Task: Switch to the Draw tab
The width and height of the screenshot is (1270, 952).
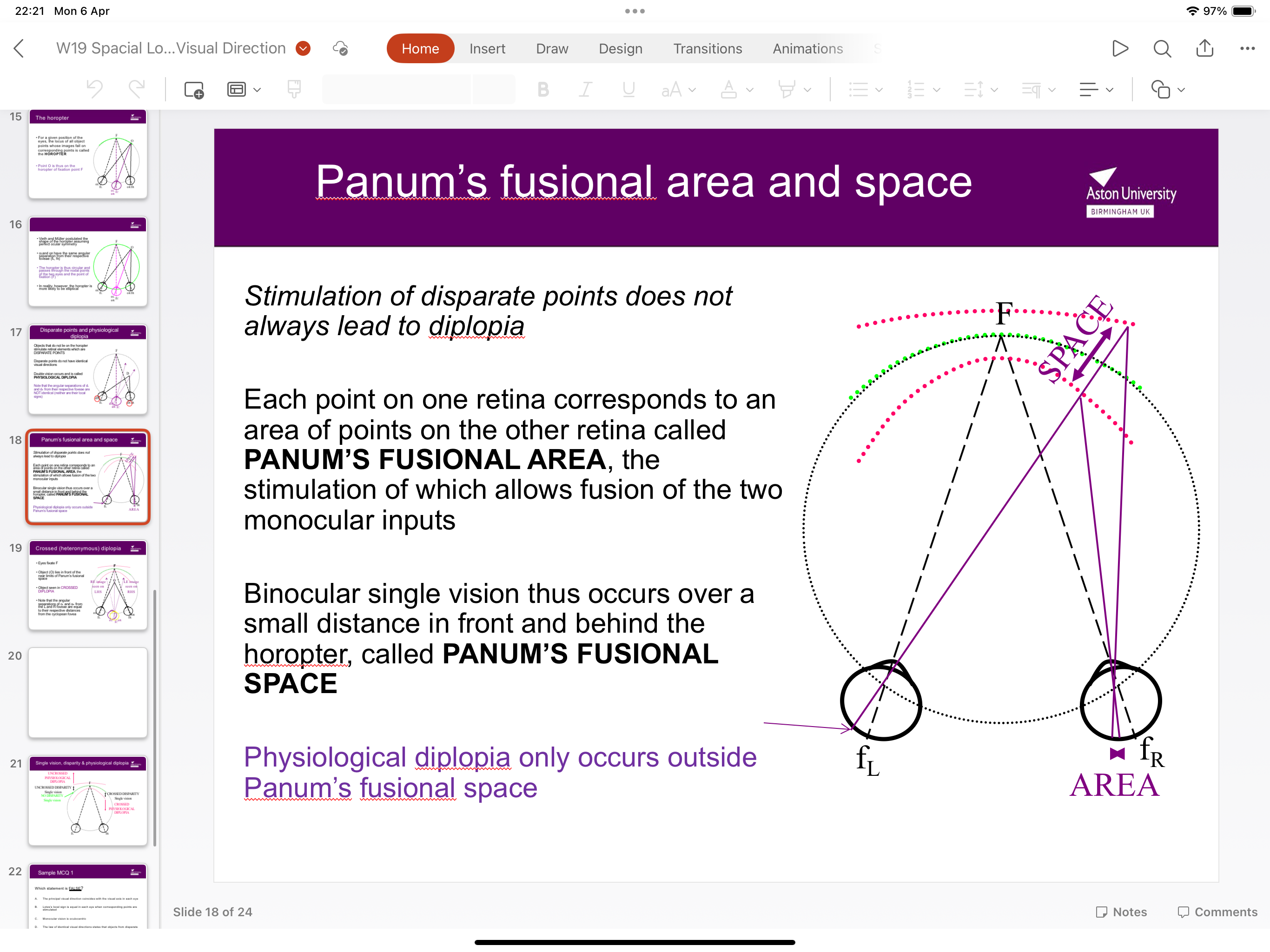Action: [x=552, y=48]
